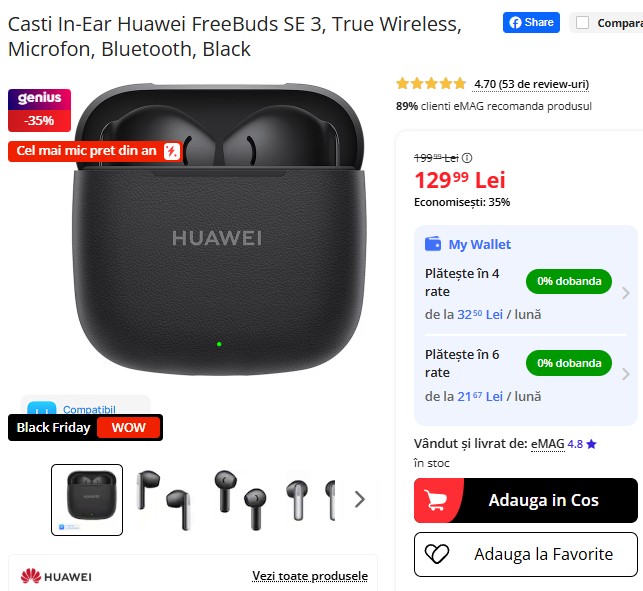The width and height of the screenshot is (643, 591).
Task: Tick the Compara checkbox
Action: tap(582, 23)
